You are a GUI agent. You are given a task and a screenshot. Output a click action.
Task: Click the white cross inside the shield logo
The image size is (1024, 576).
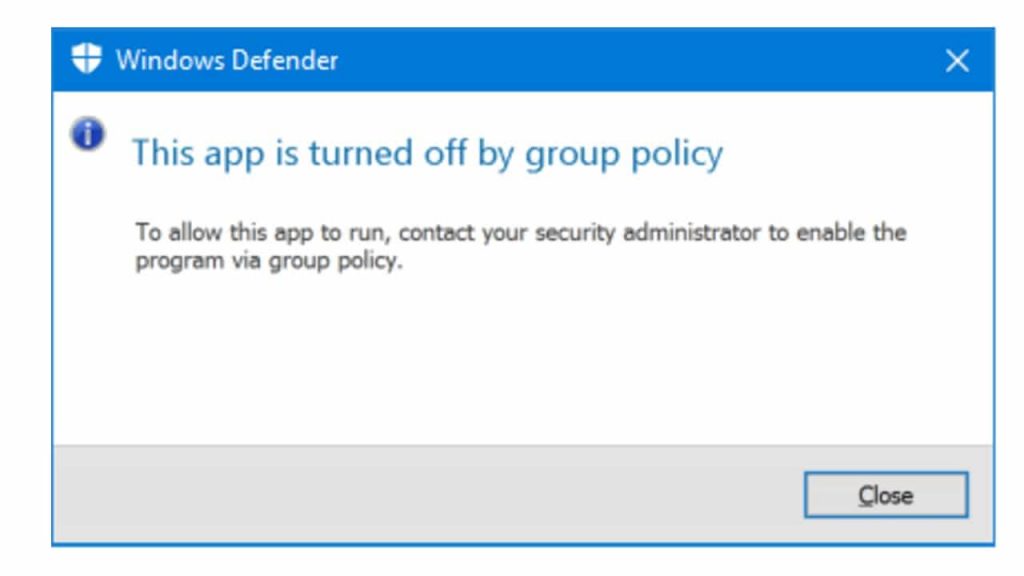point(86,59)
